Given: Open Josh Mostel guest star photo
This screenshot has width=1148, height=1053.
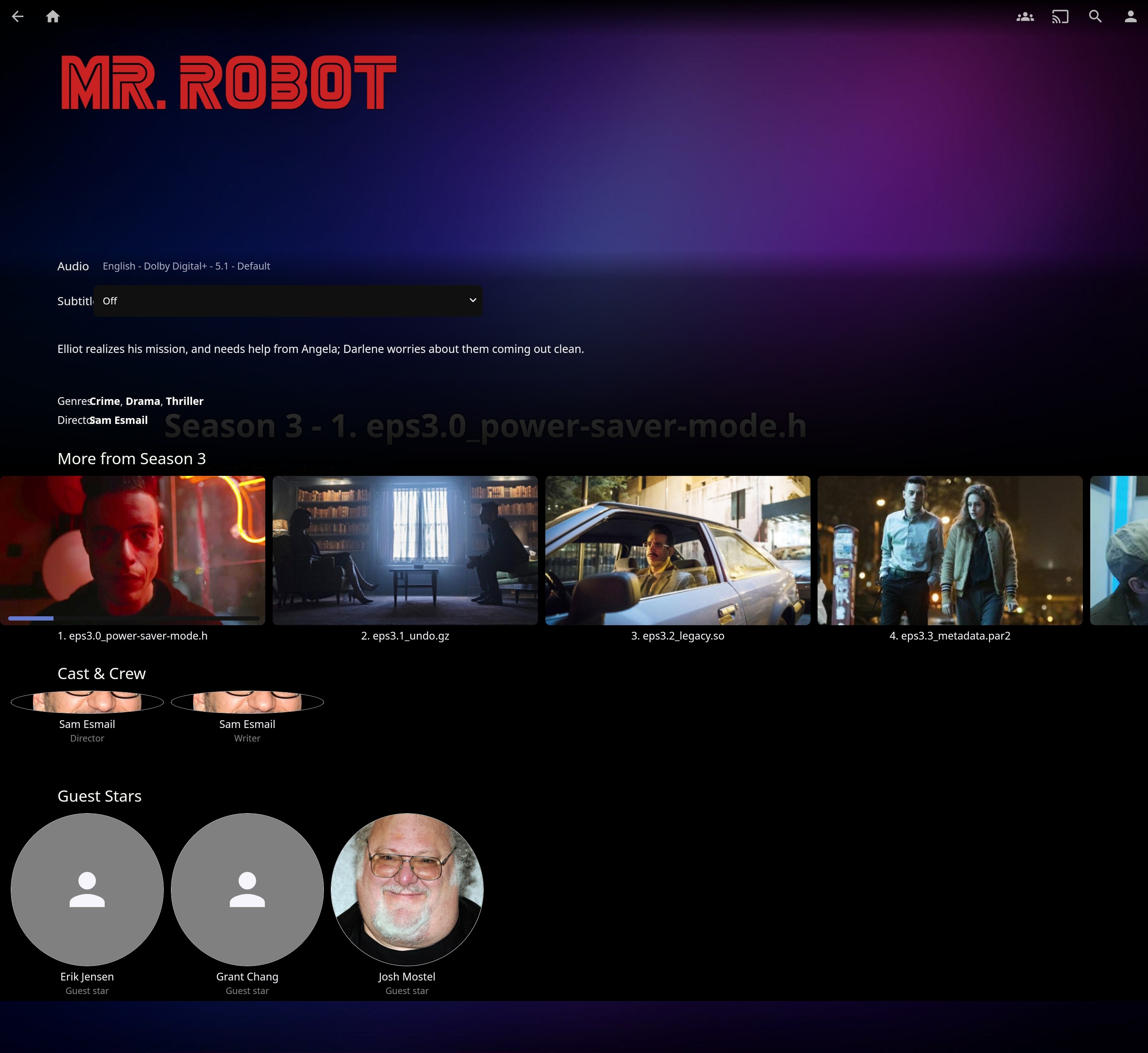Looking at the screenshot, I should pyautogui.click(x=407, y=889).
